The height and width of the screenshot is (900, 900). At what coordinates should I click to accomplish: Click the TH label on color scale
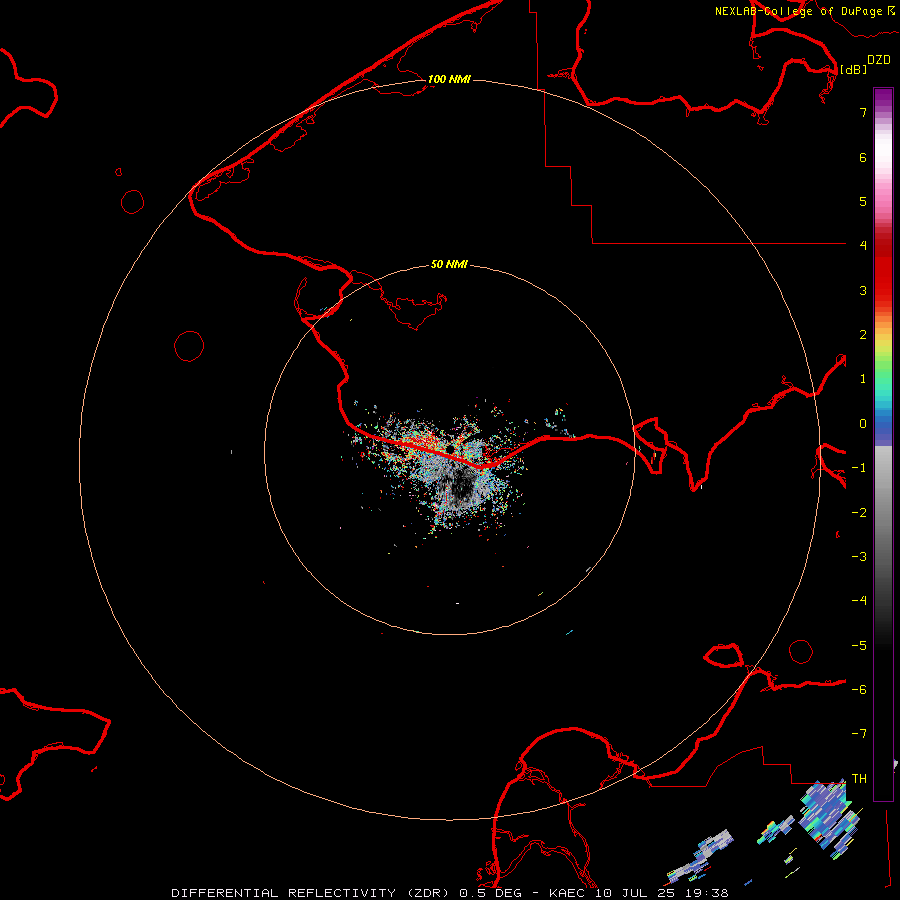(859, 778)
